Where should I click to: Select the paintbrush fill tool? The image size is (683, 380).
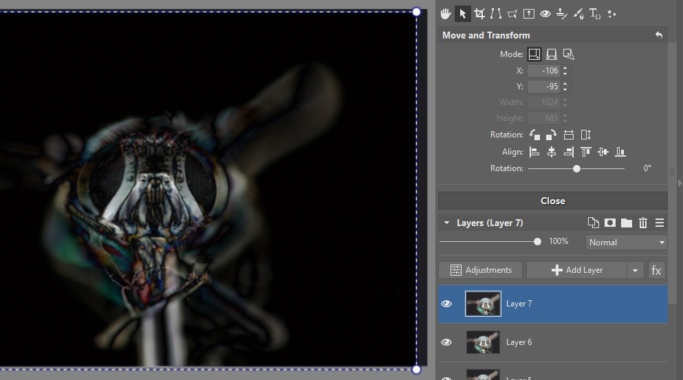[578, 14]
